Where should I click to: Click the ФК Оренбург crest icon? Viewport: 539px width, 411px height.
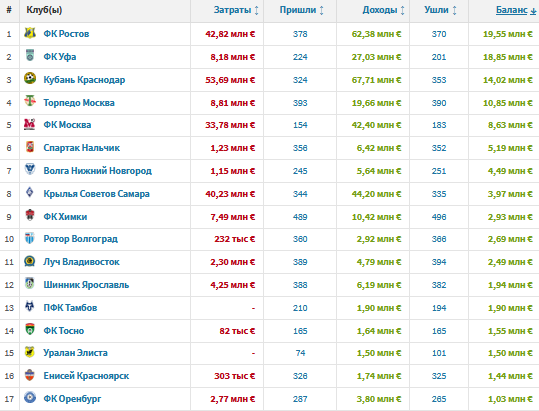(30, 398)
